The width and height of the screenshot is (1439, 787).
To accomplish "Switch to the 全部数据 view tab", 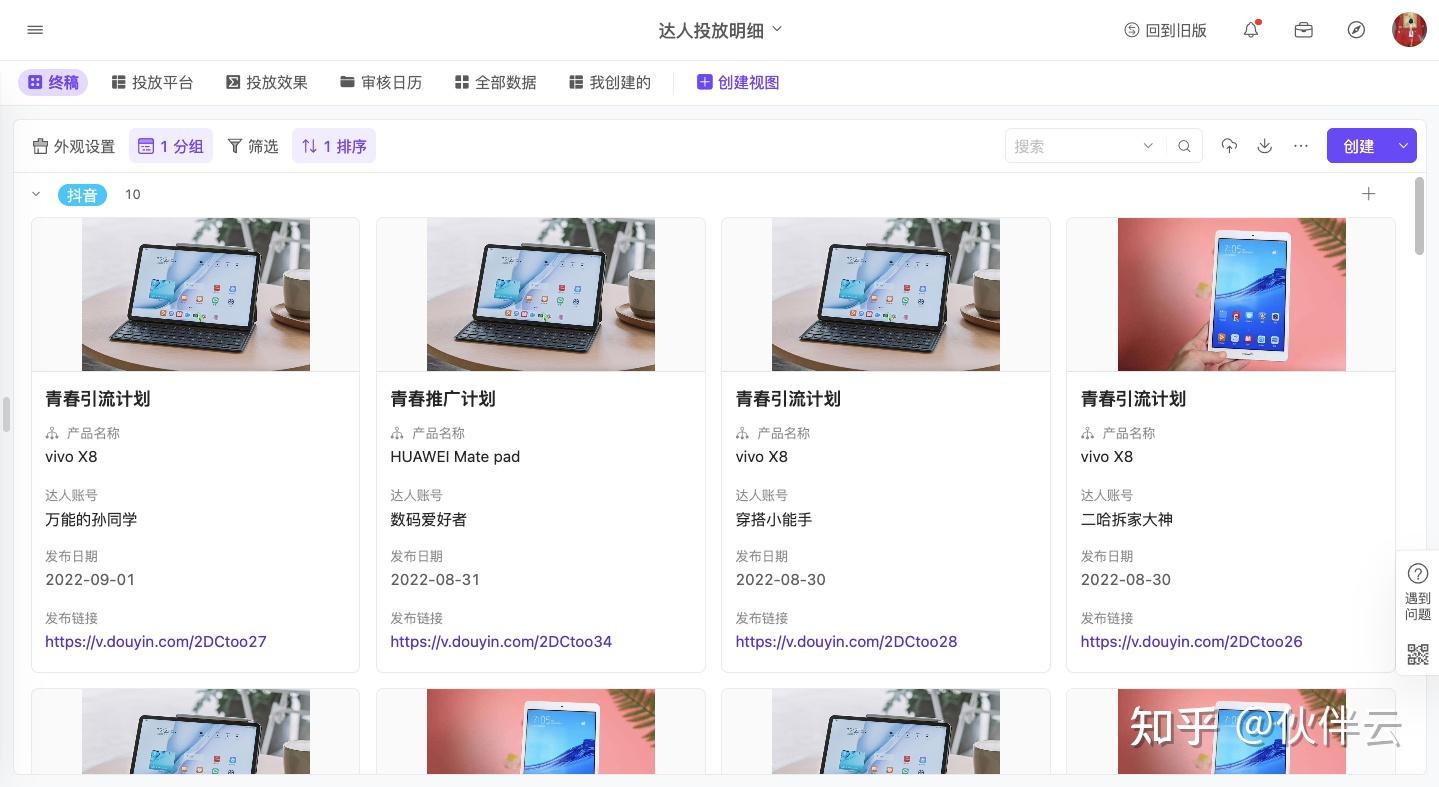I will pos(495,82).
